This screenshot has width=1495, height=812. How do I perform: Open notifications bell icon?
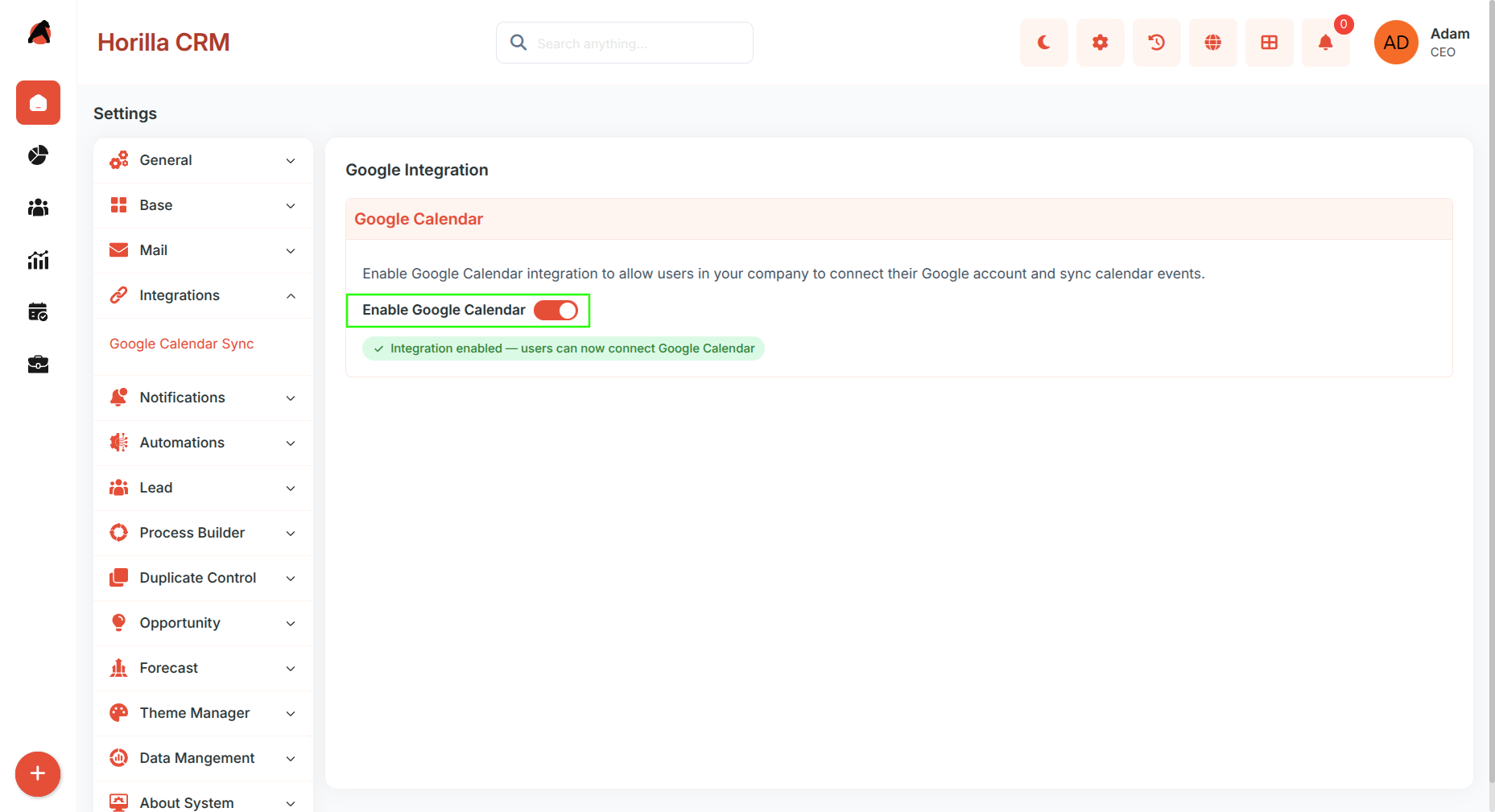click(1326, 43)
